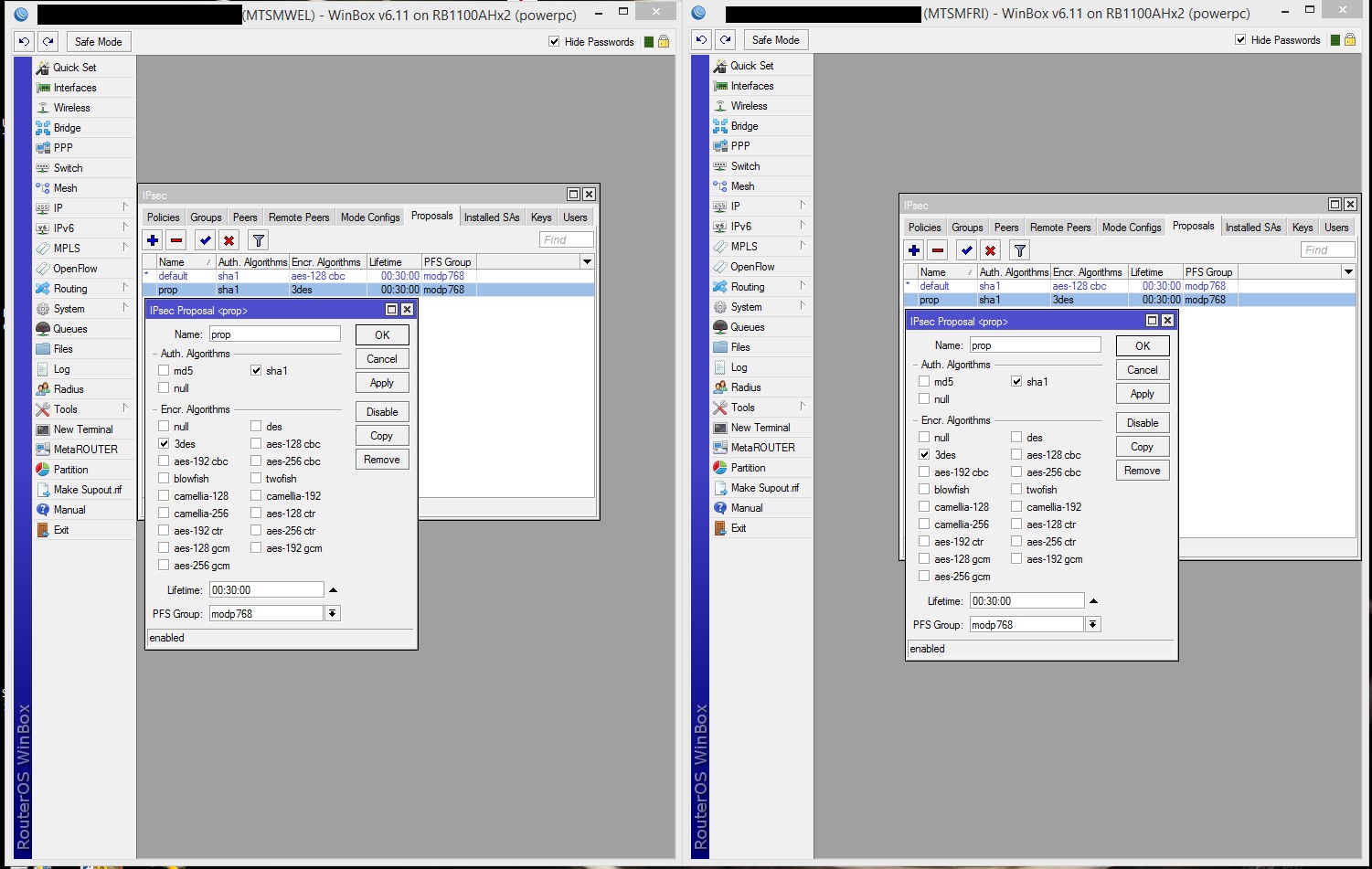
Task: Open the filter funnel icon in MTSMWEL
Action: click(x=259, y=240)
